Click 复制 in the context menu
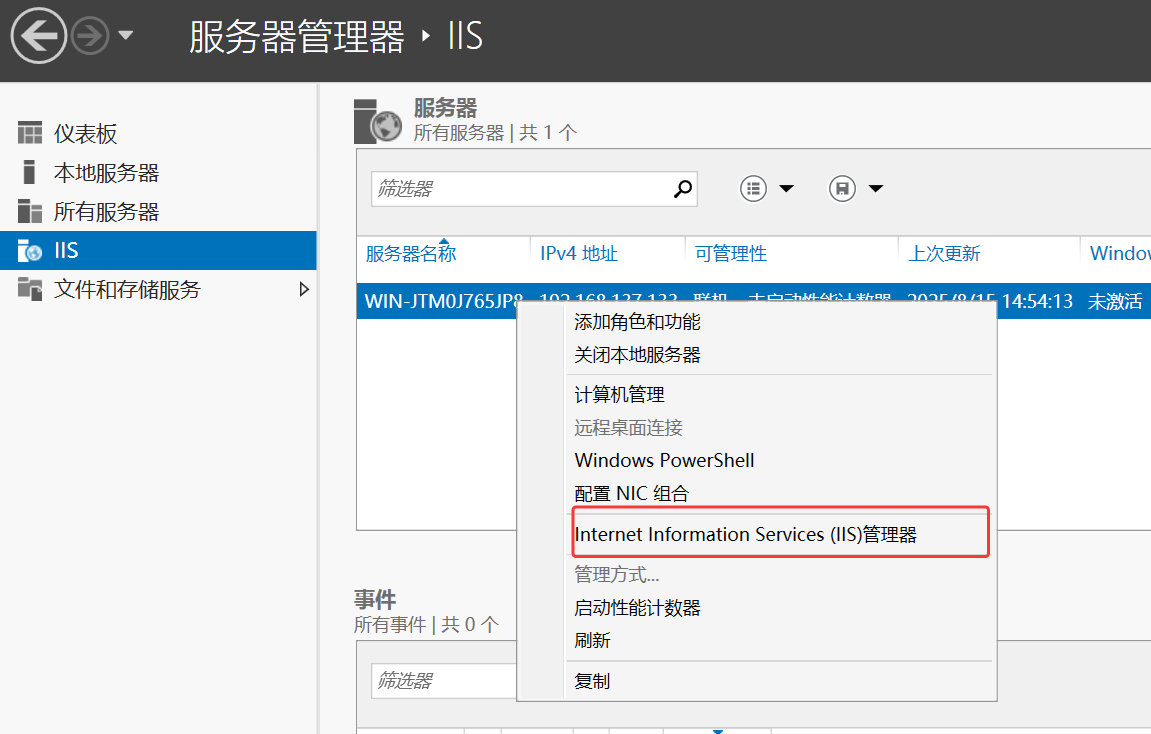This screenshot has height=734, width=1151. coord(592,681)
